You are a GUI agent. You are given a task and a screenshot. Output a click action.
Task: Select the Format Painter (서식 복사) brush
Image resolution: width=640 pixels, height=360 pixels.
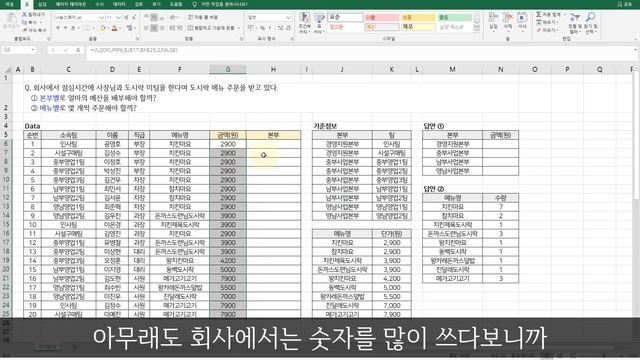(x=24, y=30)
